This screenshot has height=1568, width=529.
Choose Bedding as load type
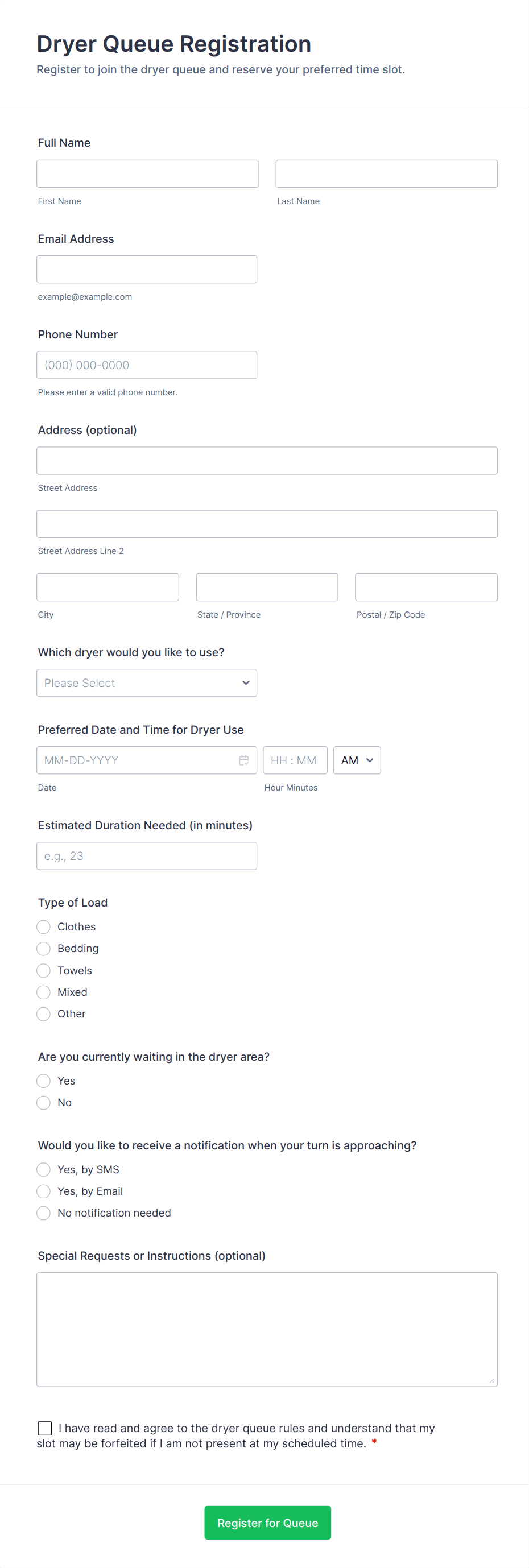[44, 948]
